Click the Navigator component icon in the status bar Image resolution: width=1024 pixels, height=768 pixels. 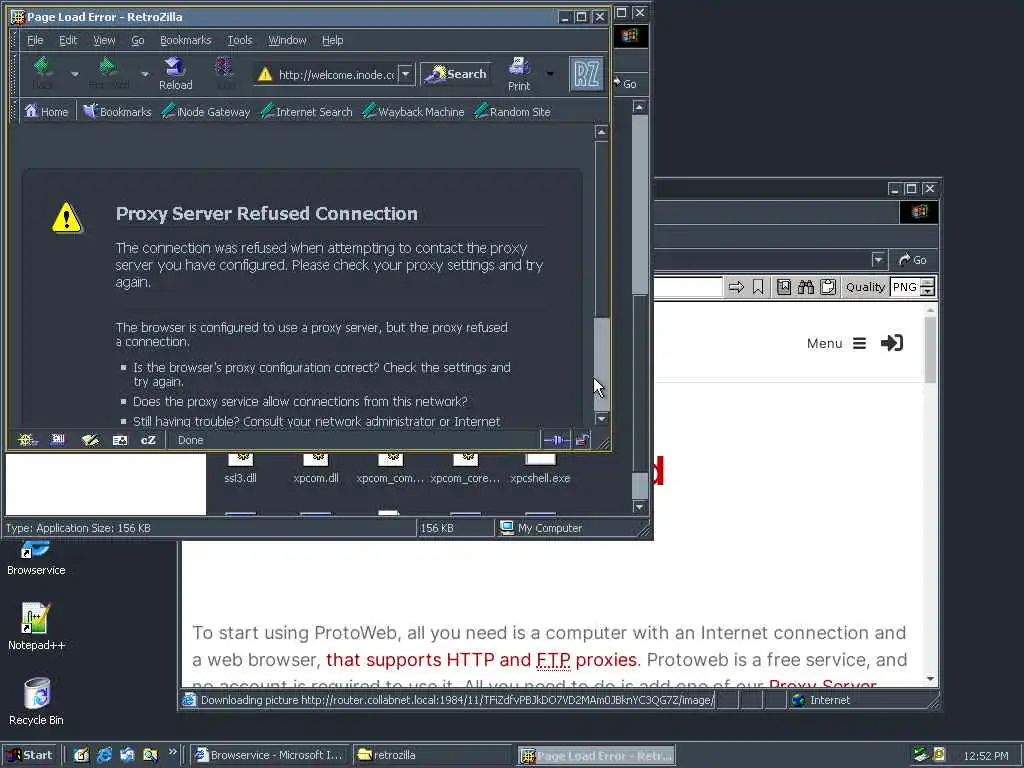coord(27,440)
